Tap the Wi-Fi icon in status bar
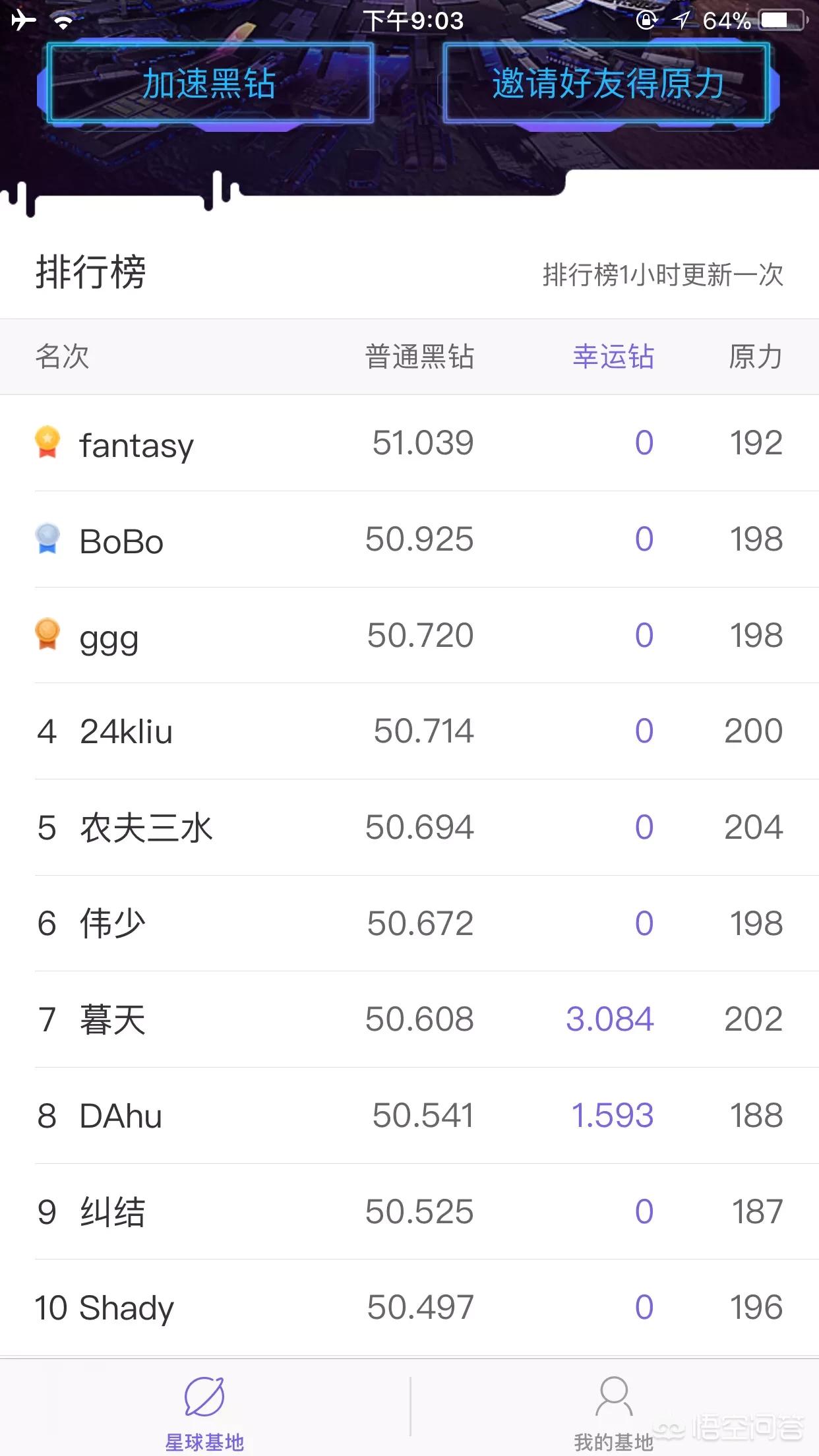Image resolution: width=819 pixels, height=1456 pixels. [x=63, y=22]
